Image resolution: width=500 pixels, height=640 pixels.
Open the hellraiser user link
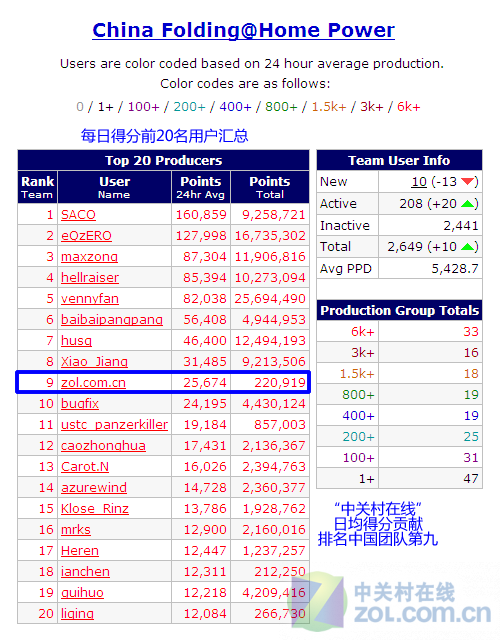coord(90,278)
